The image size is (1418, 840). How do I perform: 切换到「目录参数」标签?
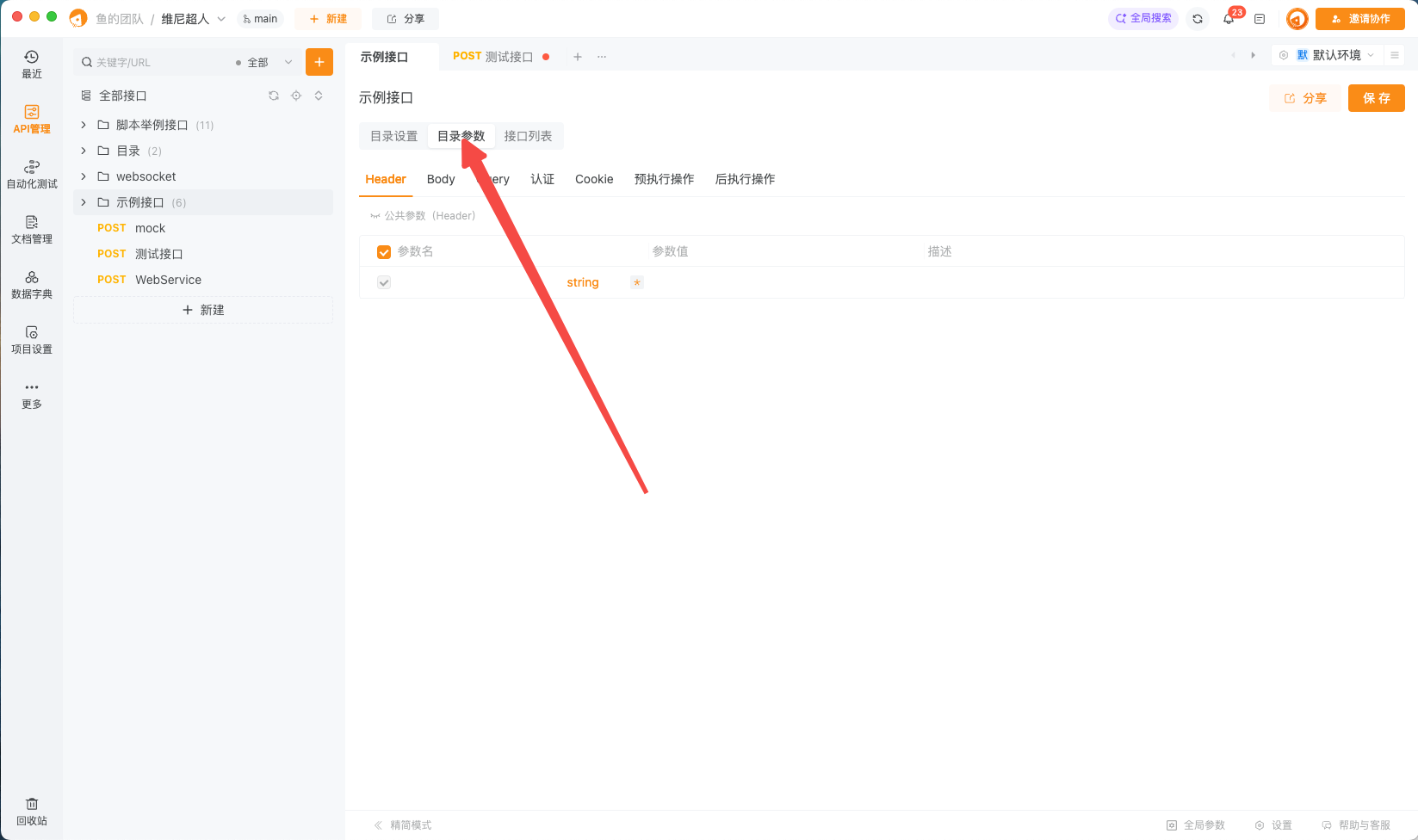pos(461,135)
